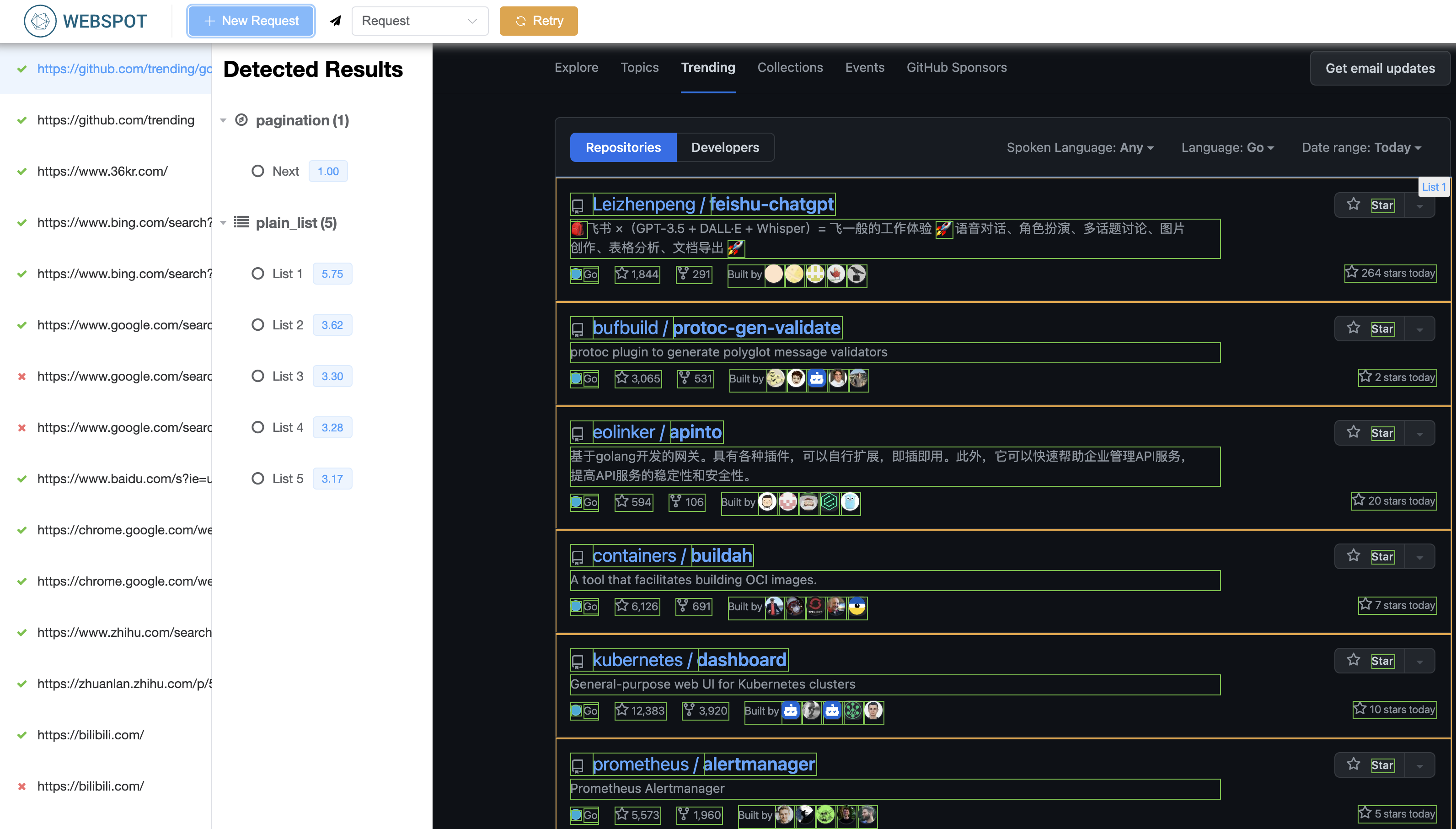Click star icon for protoc-gen-validate repo

[1353, 328]
